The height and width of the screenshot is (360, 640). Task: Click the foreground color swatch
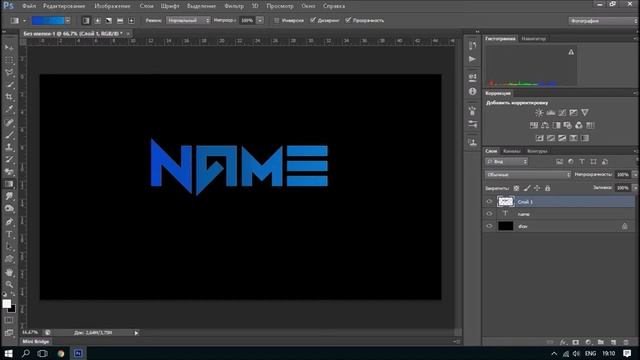point(6,303)
